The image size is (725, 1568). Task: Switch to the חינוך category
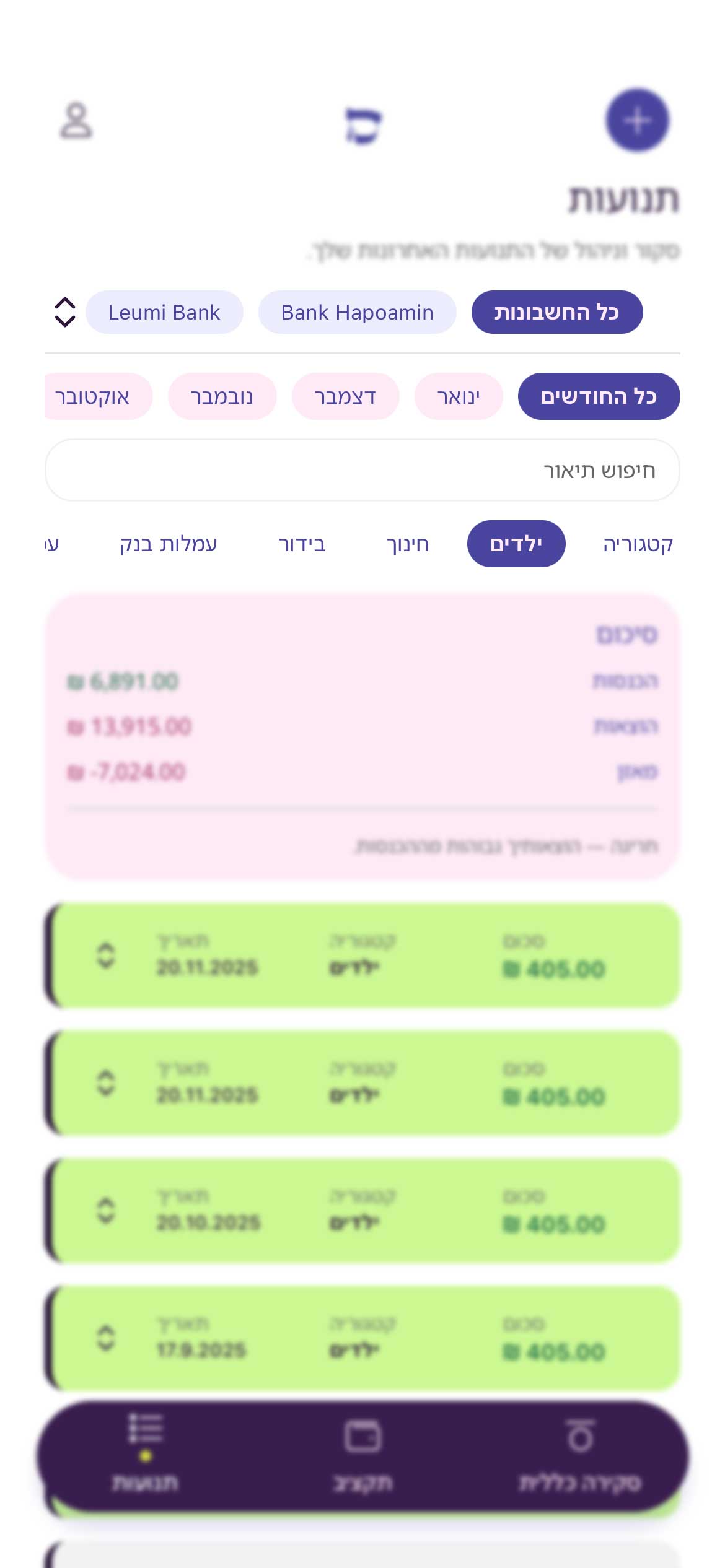[x=408, y=544]
